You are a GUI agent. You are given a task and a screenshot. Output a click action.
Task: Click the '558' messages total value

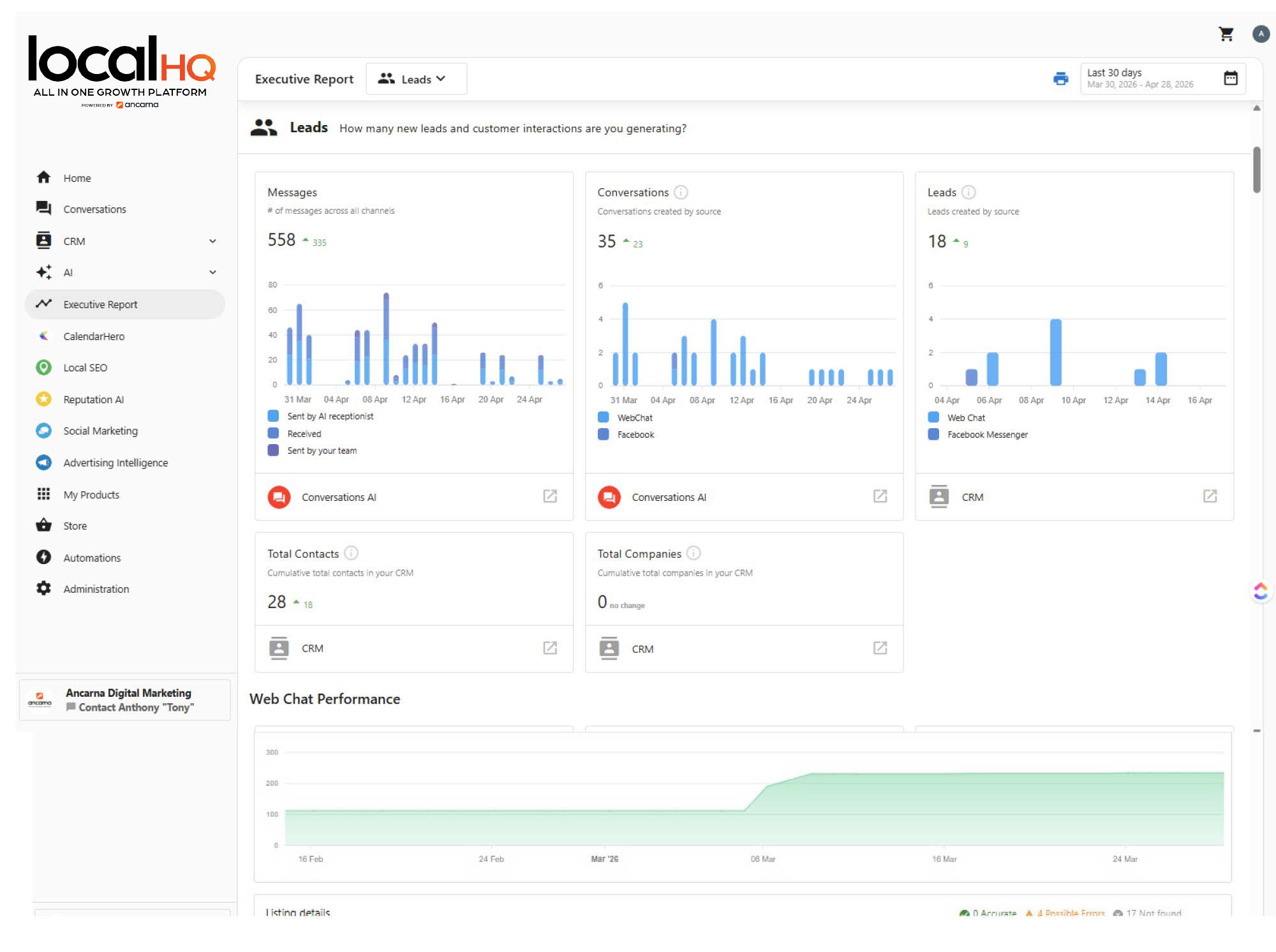coord(281,240)
